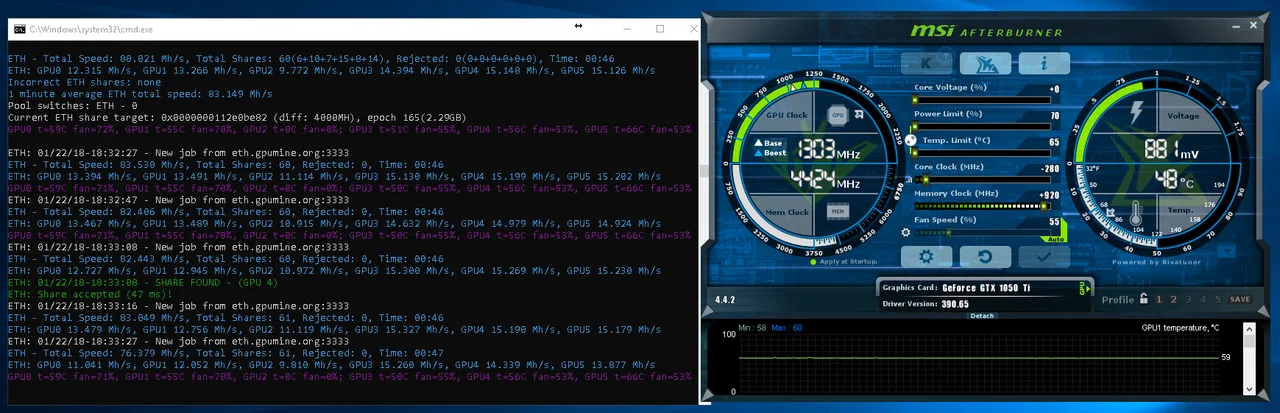Click the GPU chip icon beside GPU Clock
Viewport: 1280px width, 413px height.
pos(838,116)
